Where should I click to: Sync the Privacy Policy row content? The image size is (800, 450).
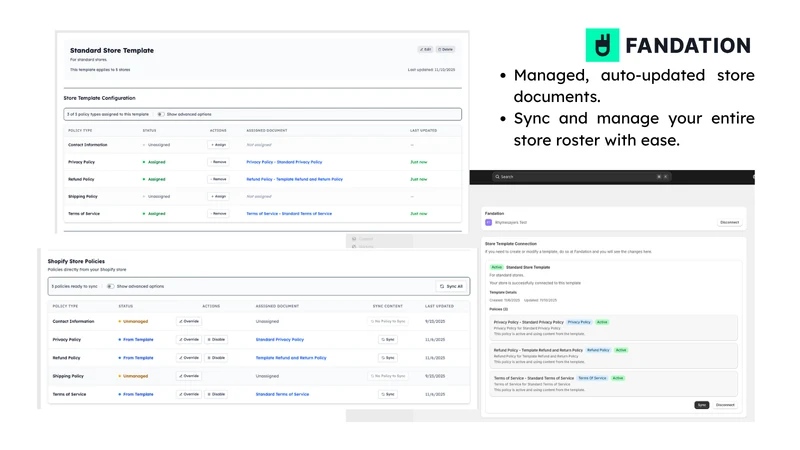(388, 339)
